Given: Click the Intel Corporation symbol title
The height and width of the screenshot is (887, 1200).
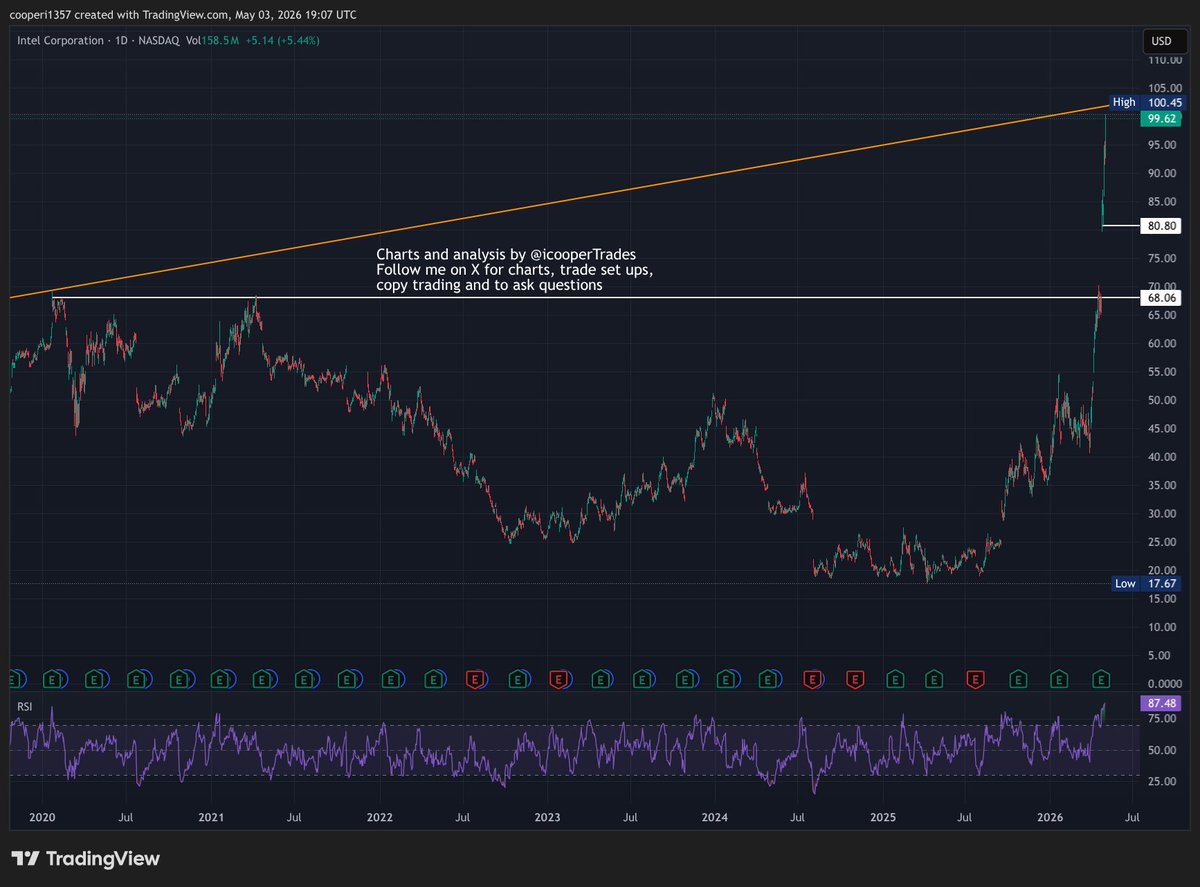Looking at the screenshot, I should click(60, 41).
